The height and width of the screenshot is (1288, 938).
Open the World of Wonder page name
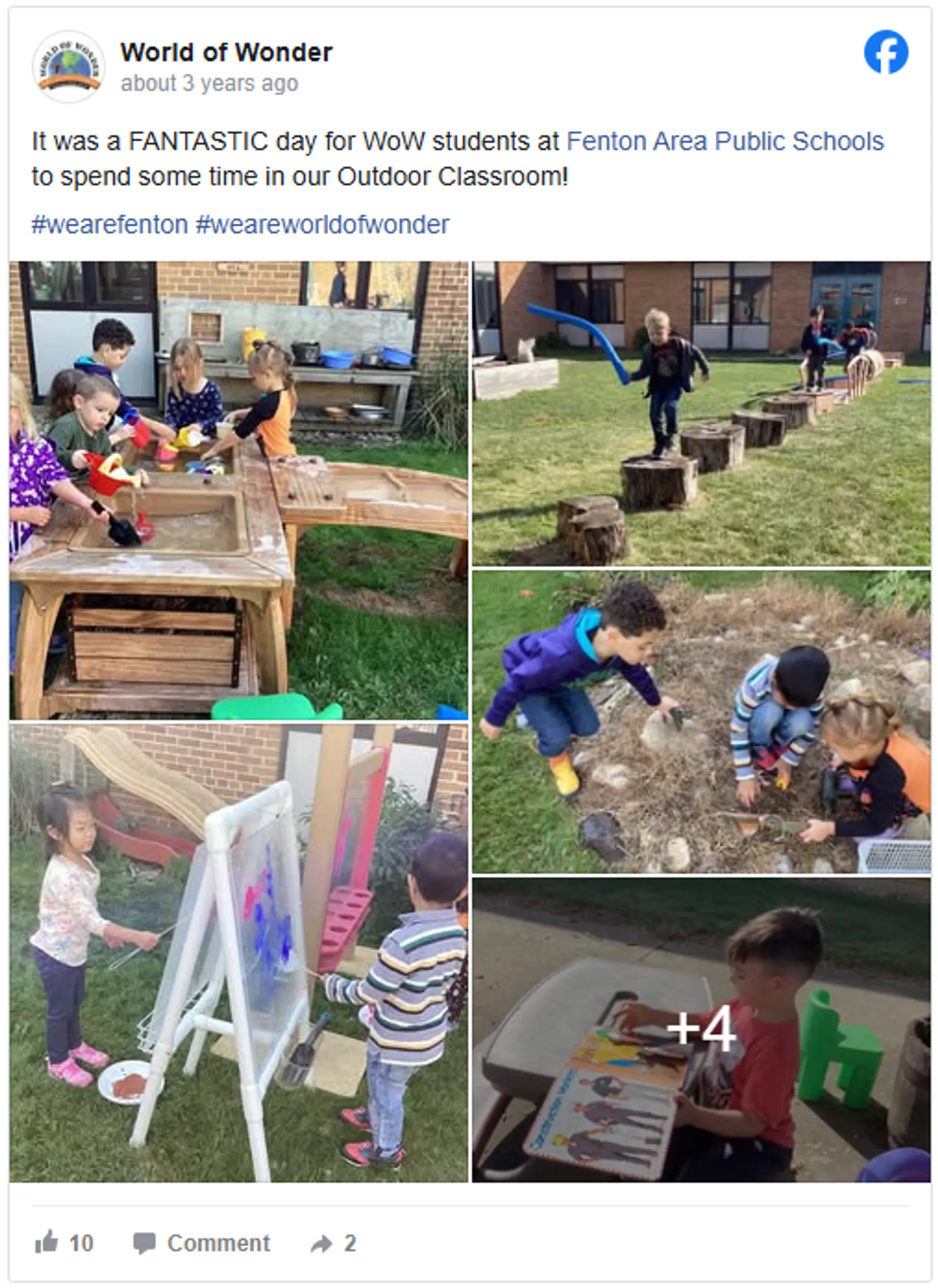(x=226, y=53)
